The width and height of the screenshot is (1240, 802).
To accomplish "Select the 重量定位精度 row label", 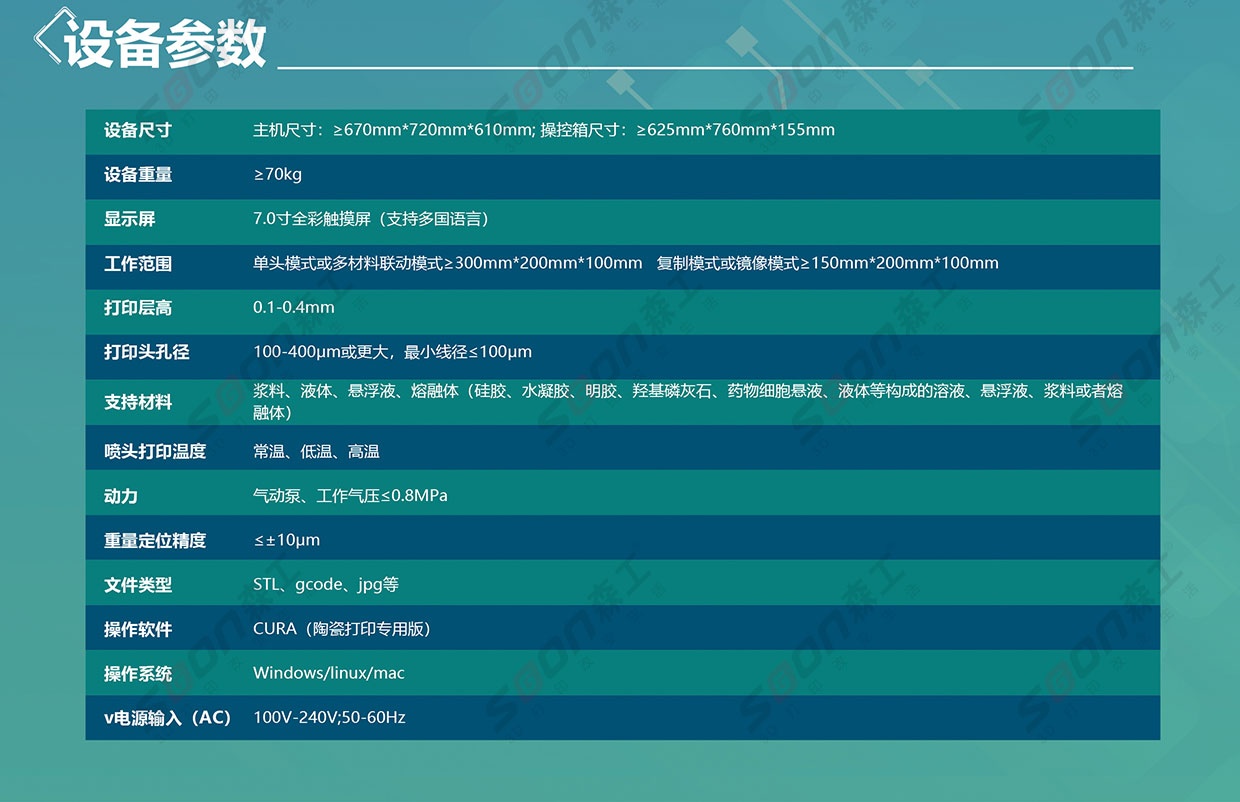I will pos(155,541).
